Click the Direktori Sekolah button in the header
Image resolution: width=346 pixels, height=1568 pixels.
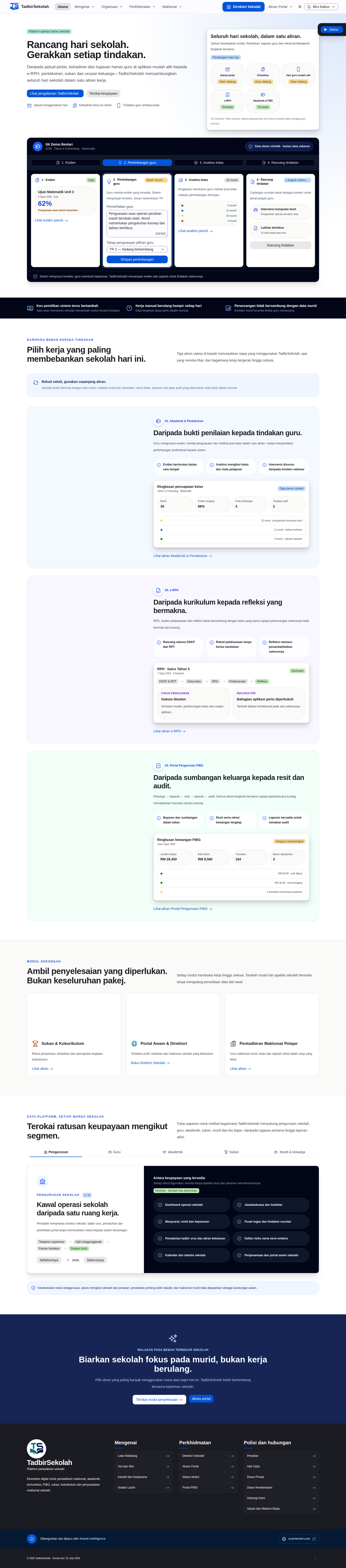(x=243, y=7)
